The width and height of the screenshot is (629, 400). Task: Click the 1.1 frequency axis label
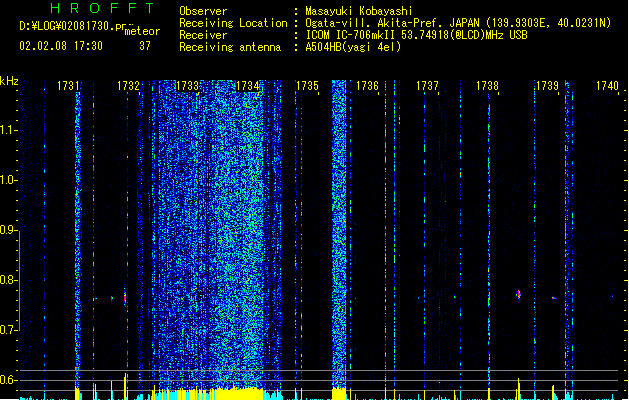point(8,130)
